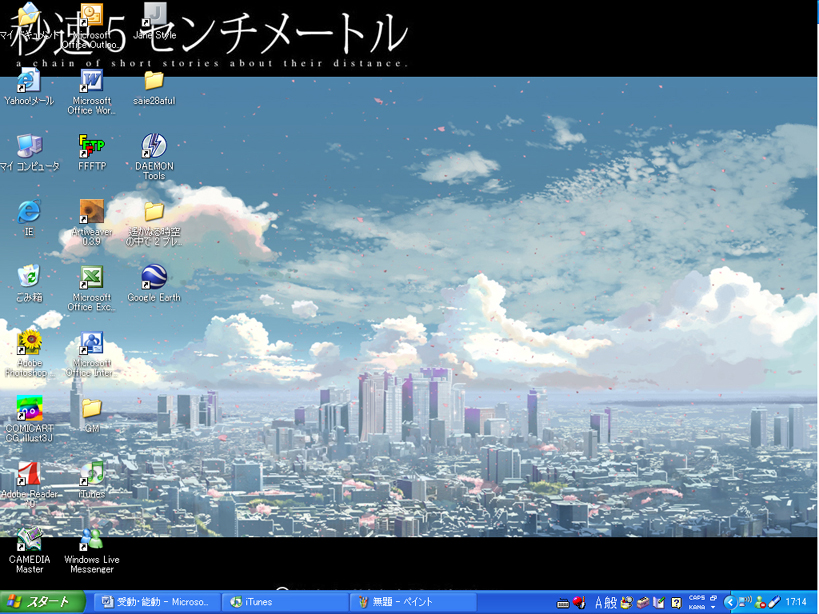Open the スタート menu

click(x=42, y=602)
